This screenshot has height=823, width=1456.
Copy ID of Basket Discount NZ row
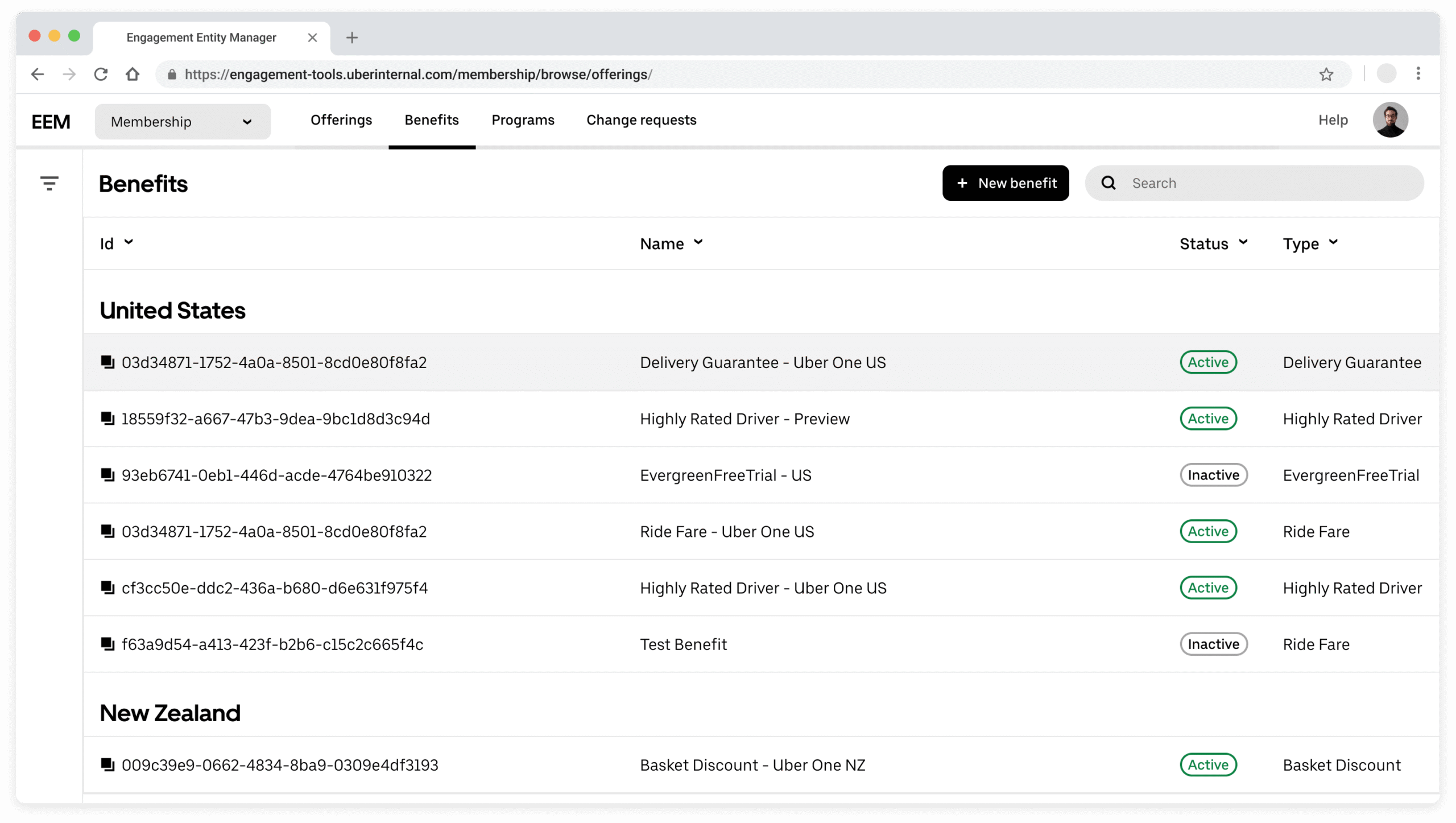(107, 764)
